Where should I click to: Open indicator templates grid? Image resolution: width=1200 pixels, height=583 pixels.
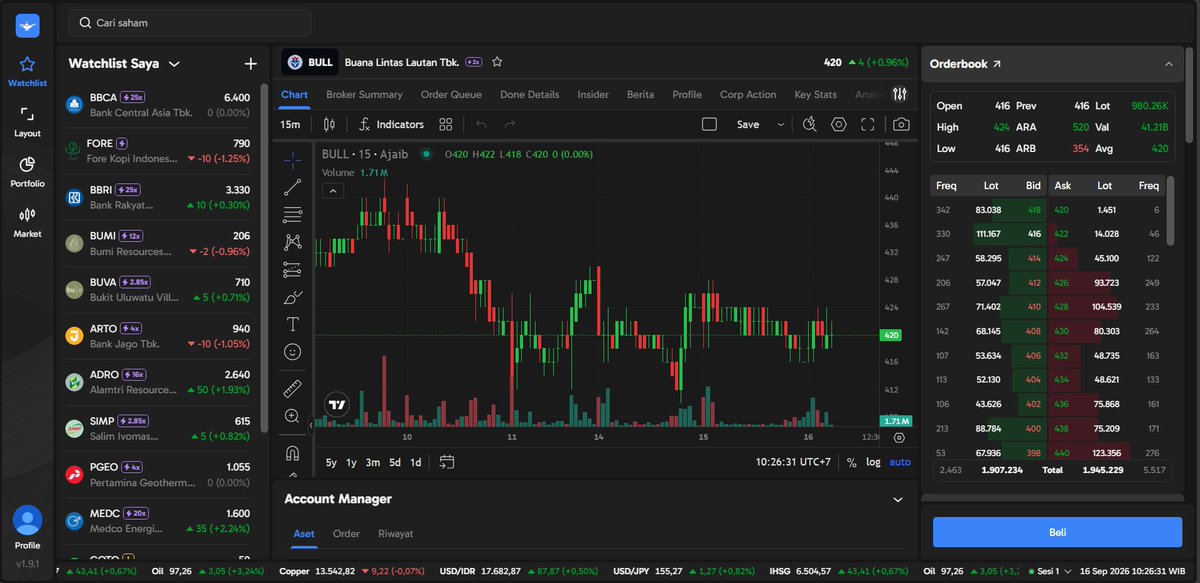tap(446, 124)
